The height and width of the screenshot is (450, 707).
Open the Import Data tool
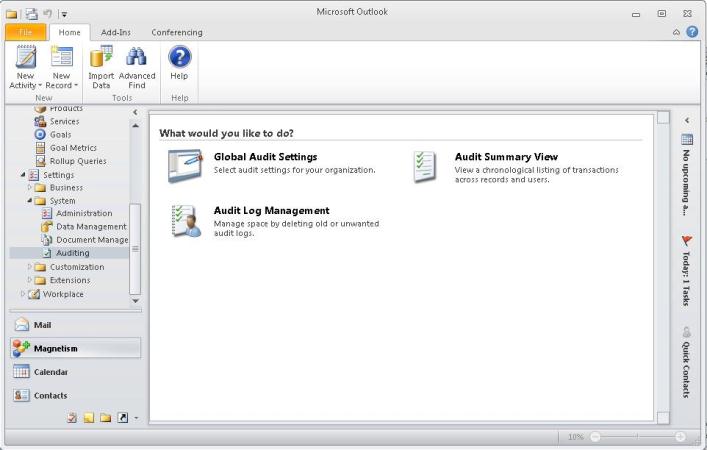tap(101, 60)
